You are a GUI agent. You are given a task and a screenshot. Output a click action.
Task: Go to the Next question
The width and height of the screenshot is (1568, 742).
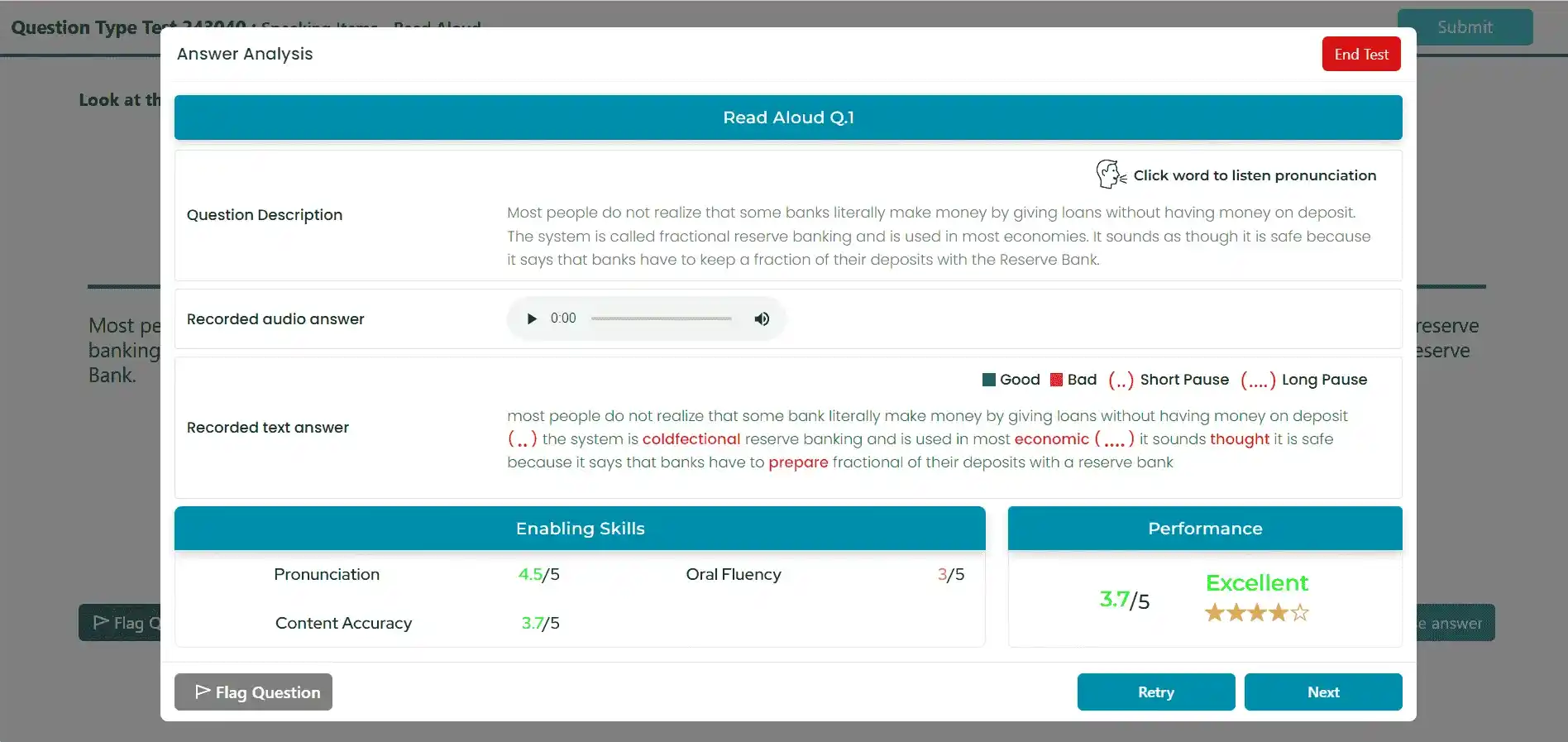(x=1322, y=692)
